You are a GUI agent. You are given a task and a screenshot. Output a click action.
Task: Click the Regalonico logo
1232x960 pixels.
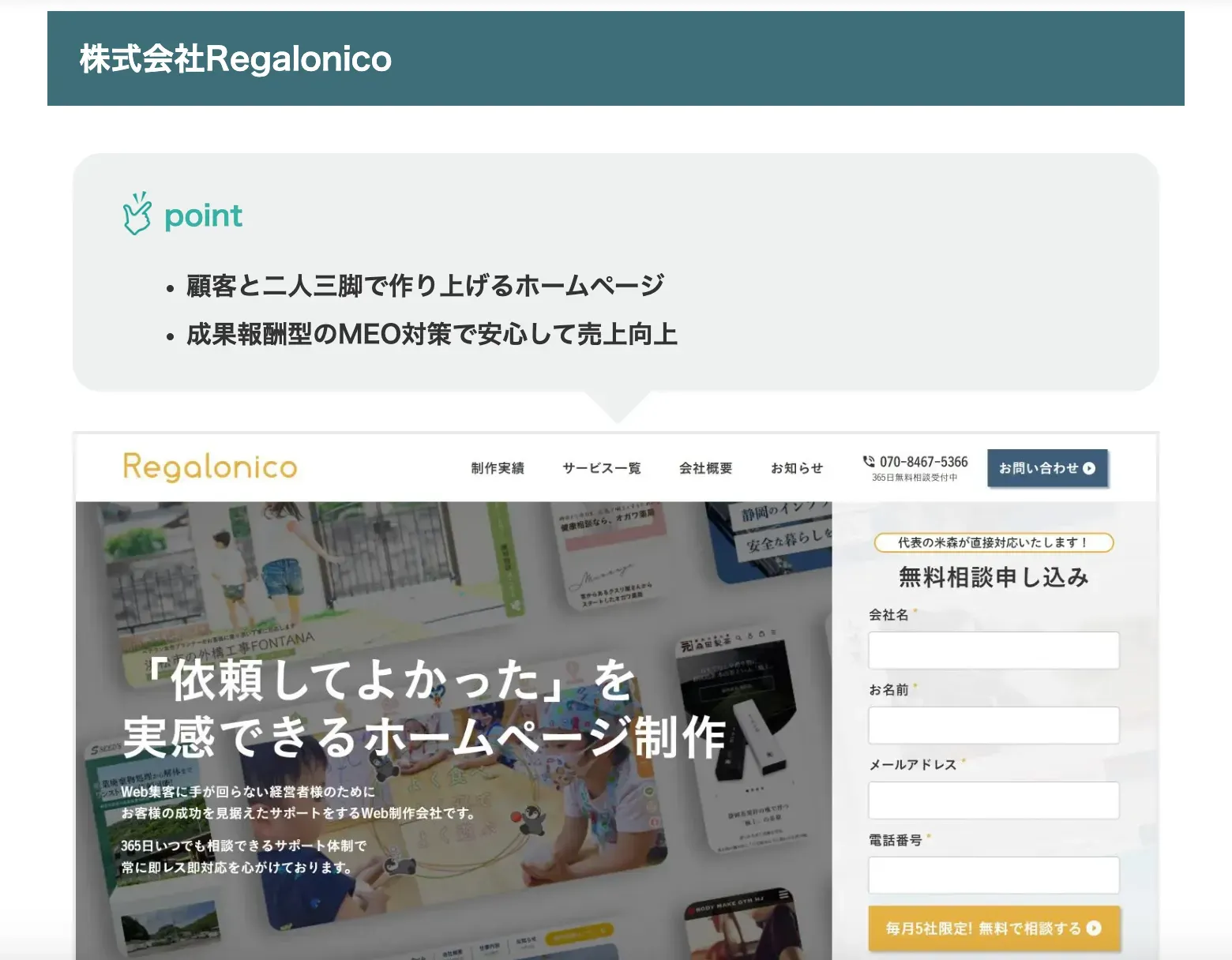pyautogui.click(x=210, y=467)
